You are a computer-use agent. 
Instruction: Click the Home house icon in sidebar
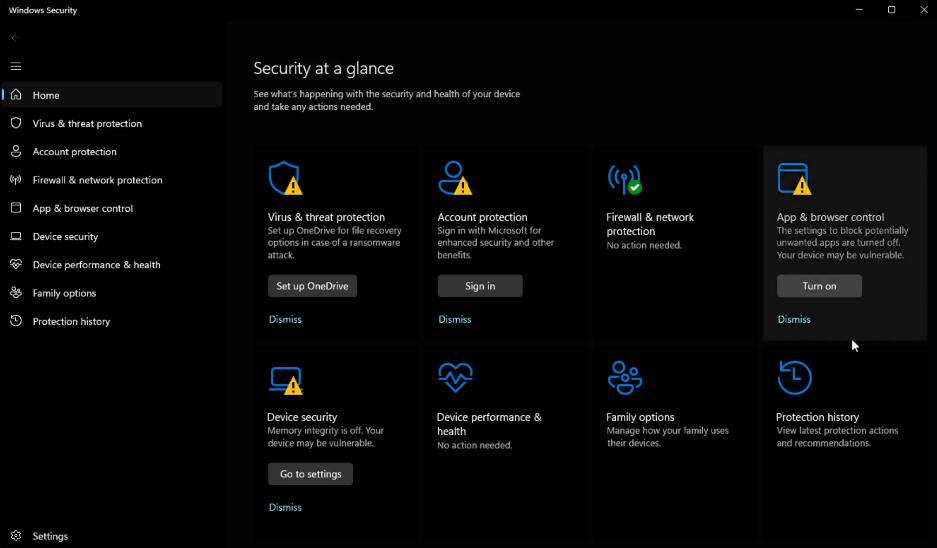[16, 94]
